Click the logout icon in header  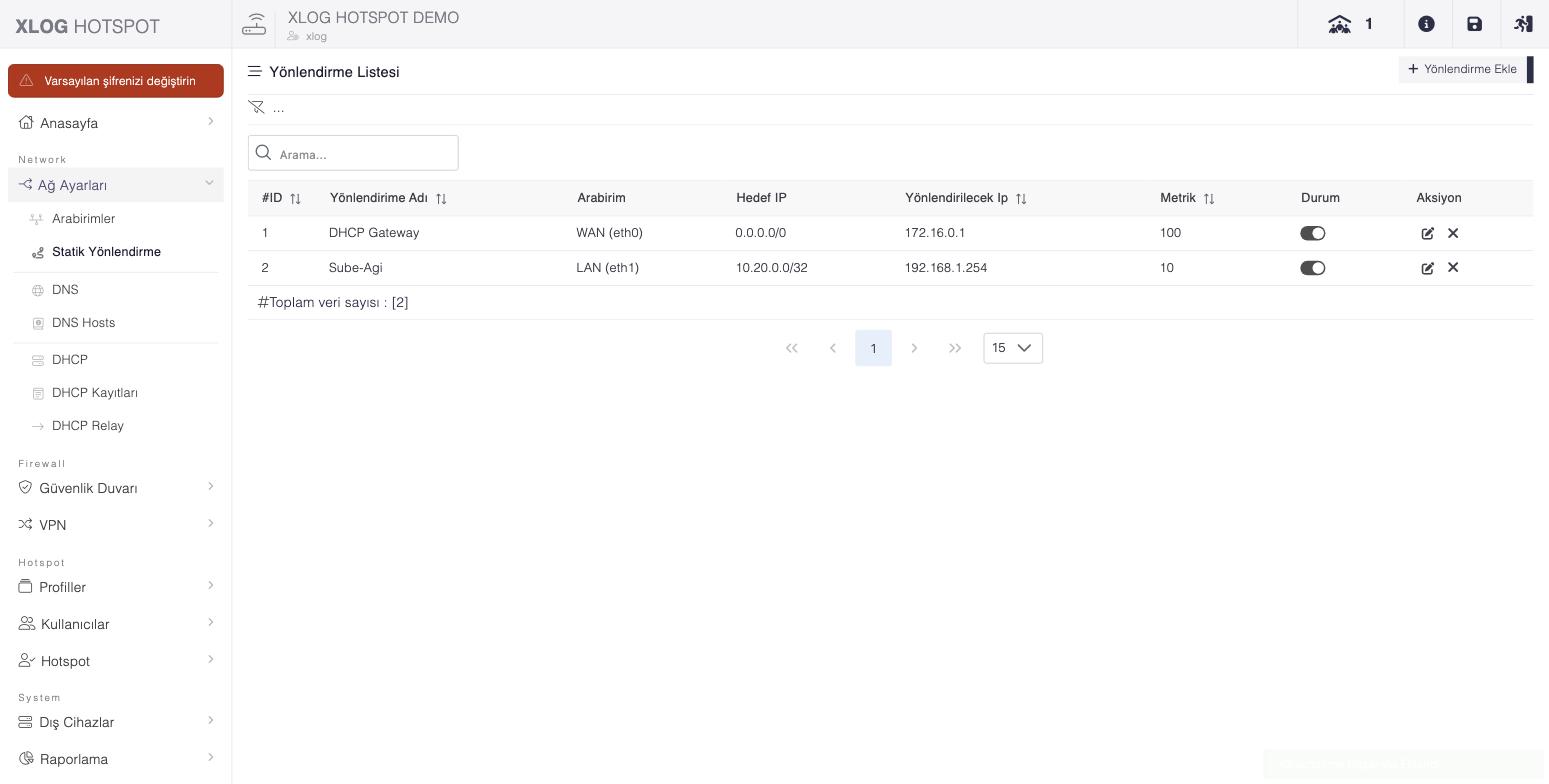[x=1523, y=24]
